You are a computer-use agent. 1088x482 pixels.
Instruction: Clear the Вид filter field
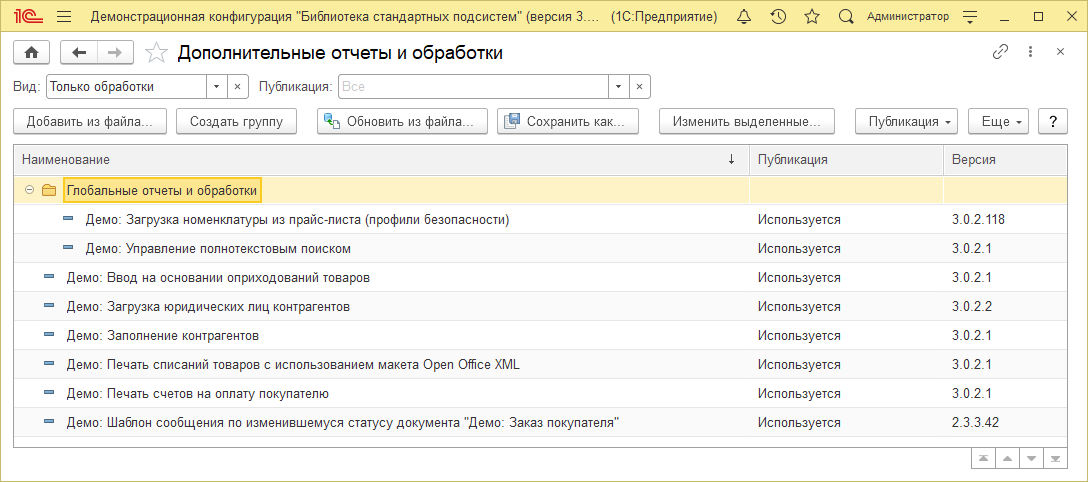pos(238,87)
